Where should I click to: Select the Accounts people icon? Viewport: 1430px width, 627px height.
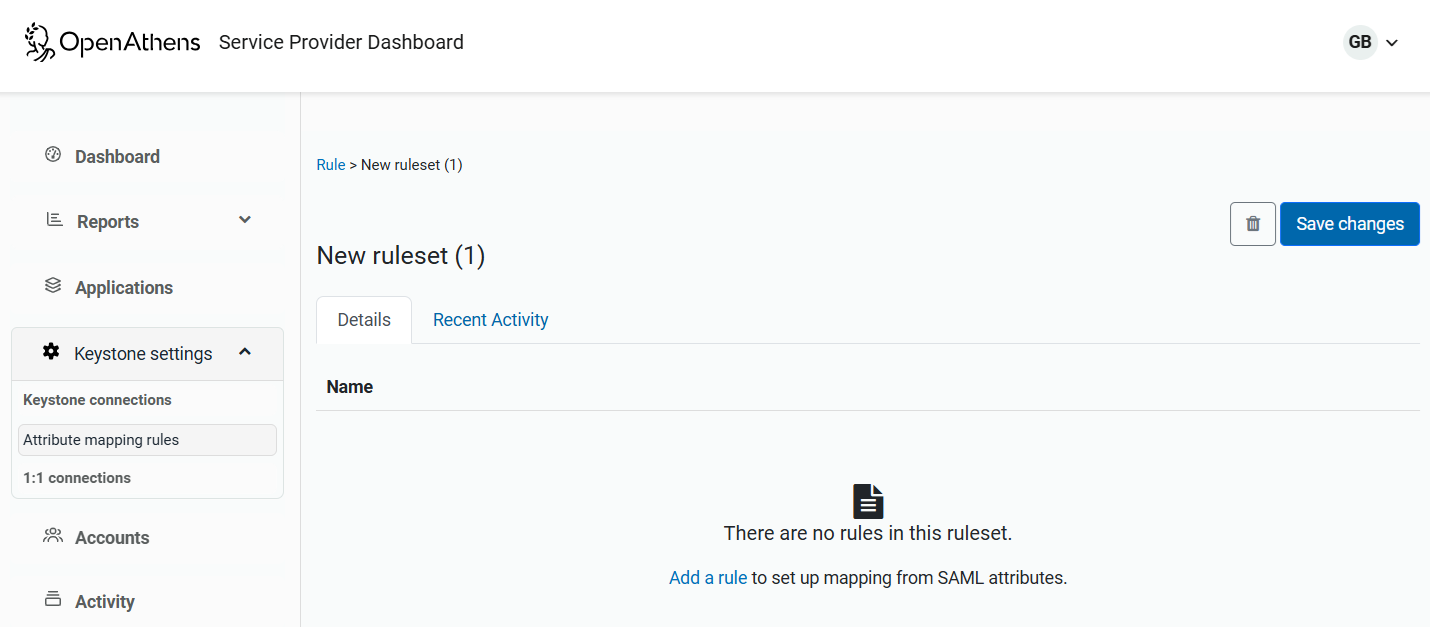[52, 535]
